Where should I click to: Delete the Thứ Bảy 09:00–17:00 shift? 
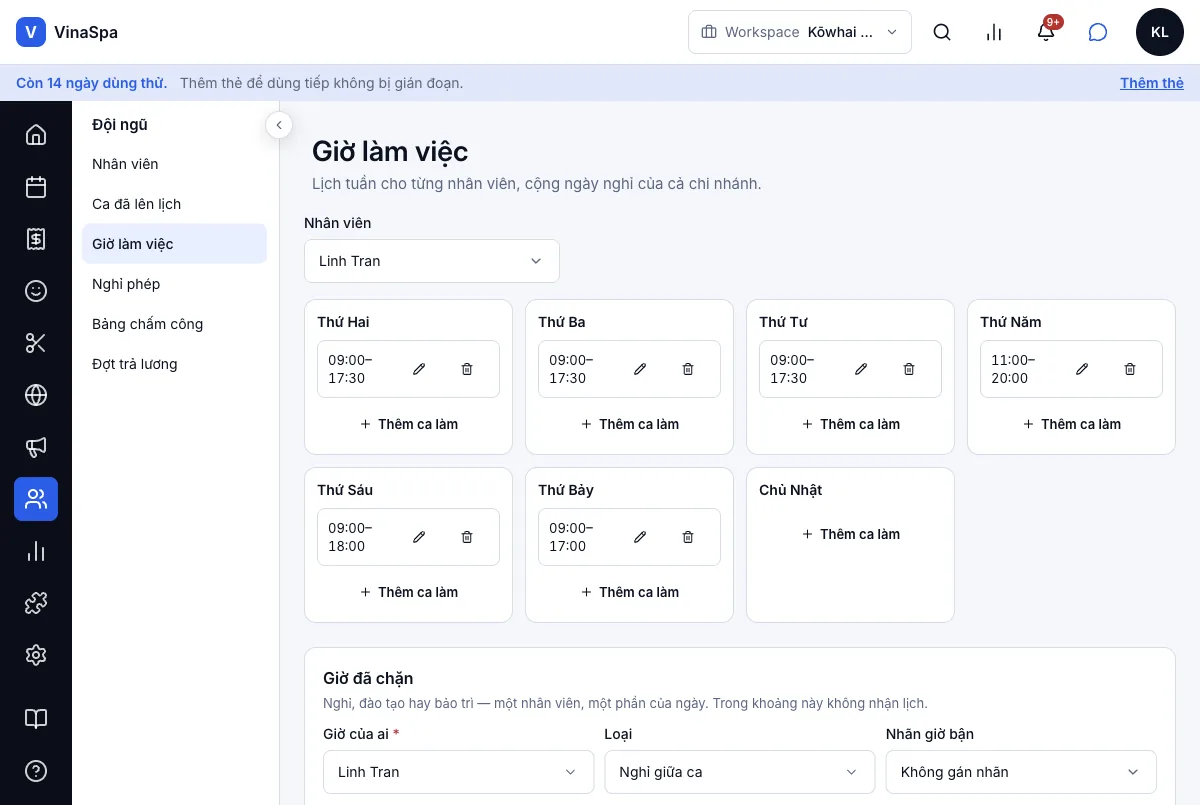point(688,537)
